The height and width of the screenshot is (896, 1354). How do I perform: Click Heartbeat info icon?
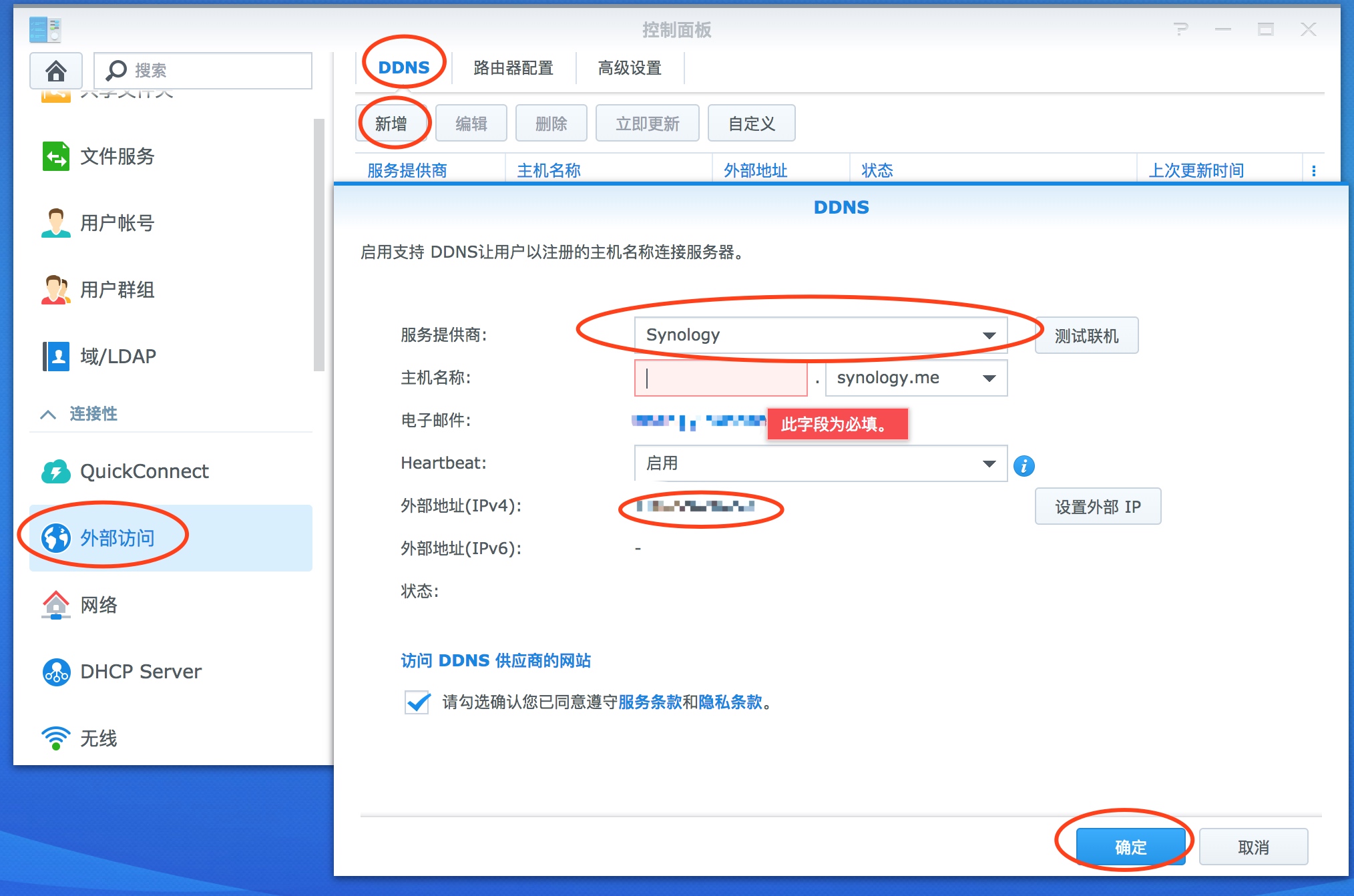tap(1024, 465)
